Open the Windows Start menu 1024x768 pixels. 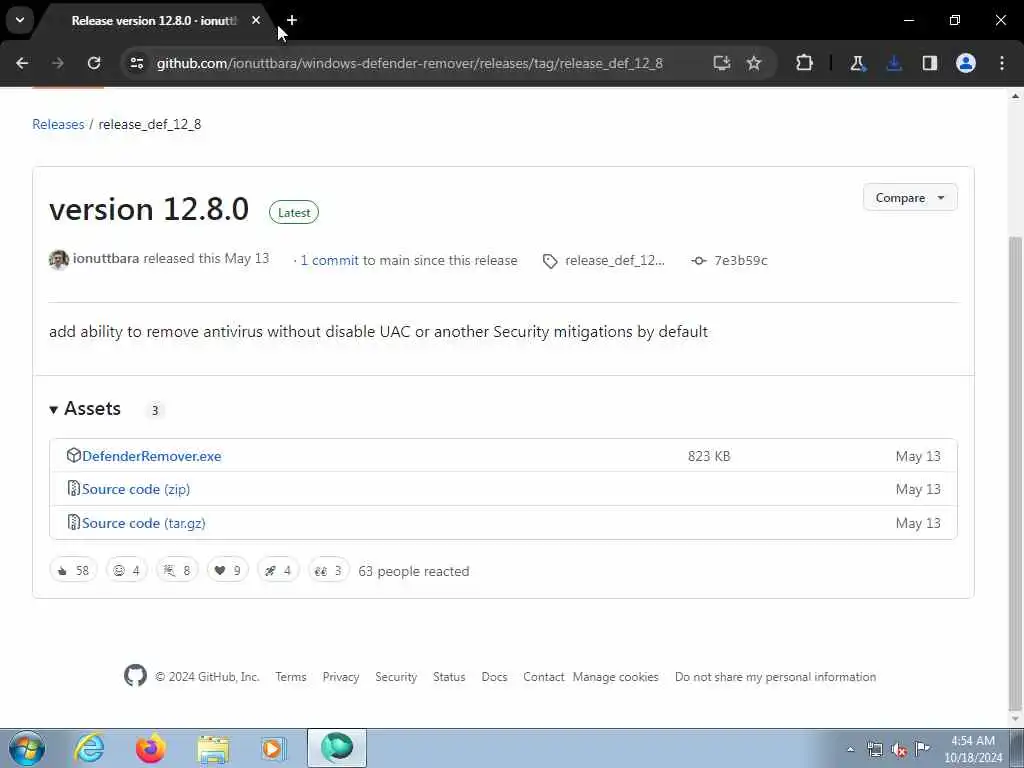pyautogui.click(x=26, y=748)
